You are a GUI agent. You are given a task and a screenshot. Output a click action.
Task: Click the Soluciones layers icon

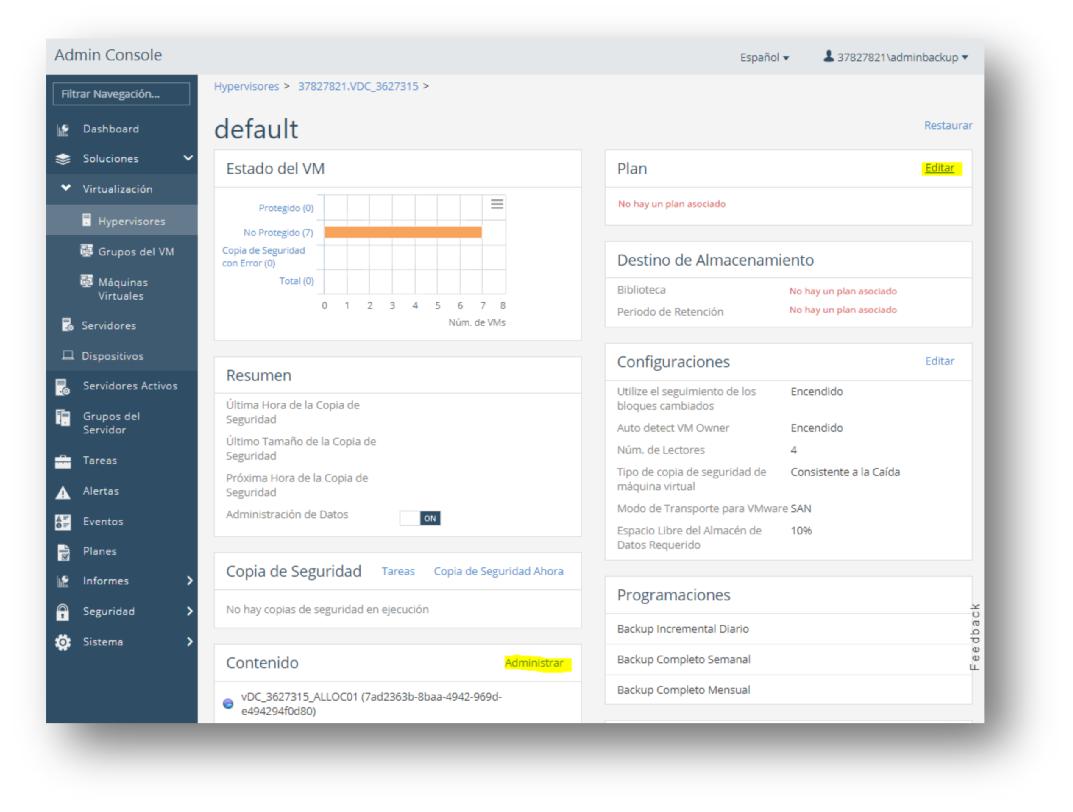pyautogui.click(x=63, y=159)
